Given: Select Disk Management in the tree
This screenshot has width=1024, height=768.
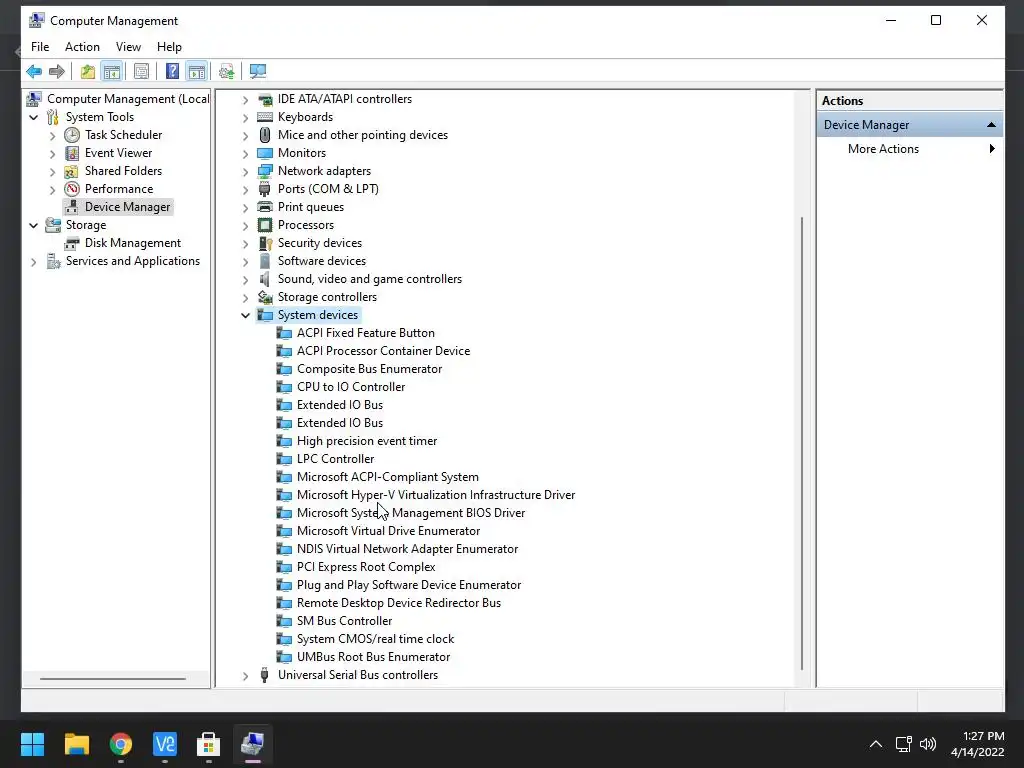Looking at the screenshot, I should (133, 243).
